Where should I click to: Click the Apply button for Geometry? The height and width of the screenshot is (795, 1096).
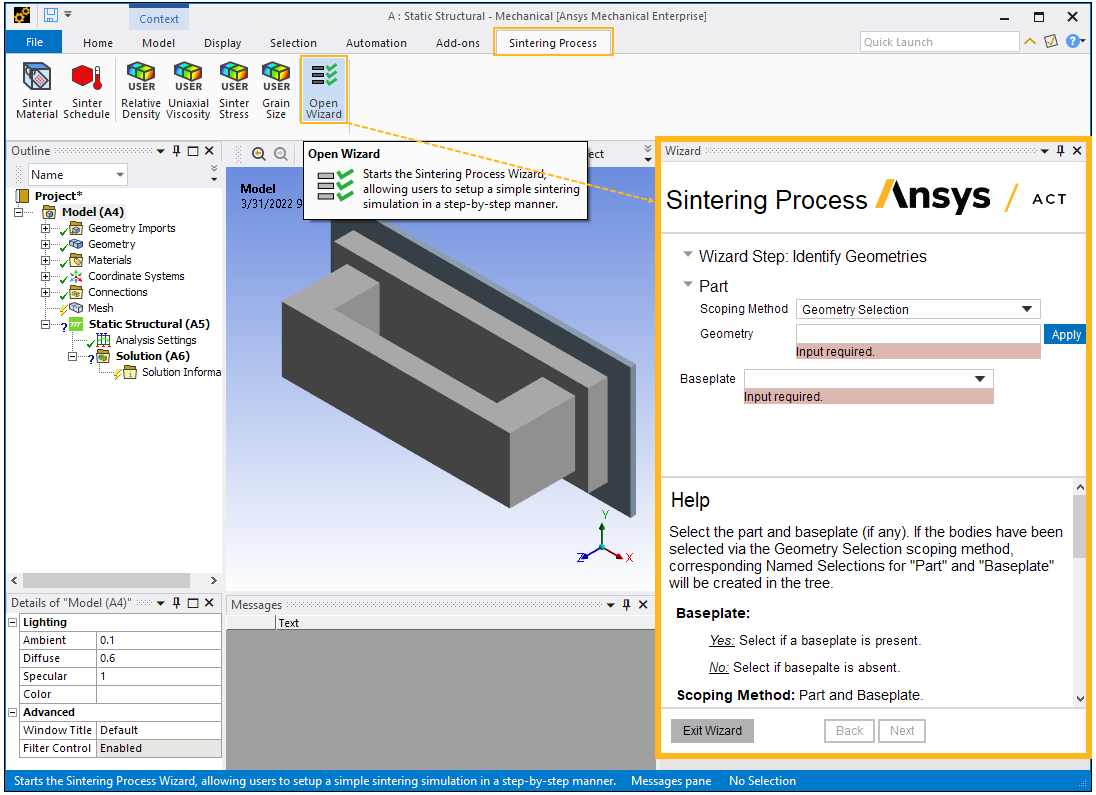(x=1065, y=335)
